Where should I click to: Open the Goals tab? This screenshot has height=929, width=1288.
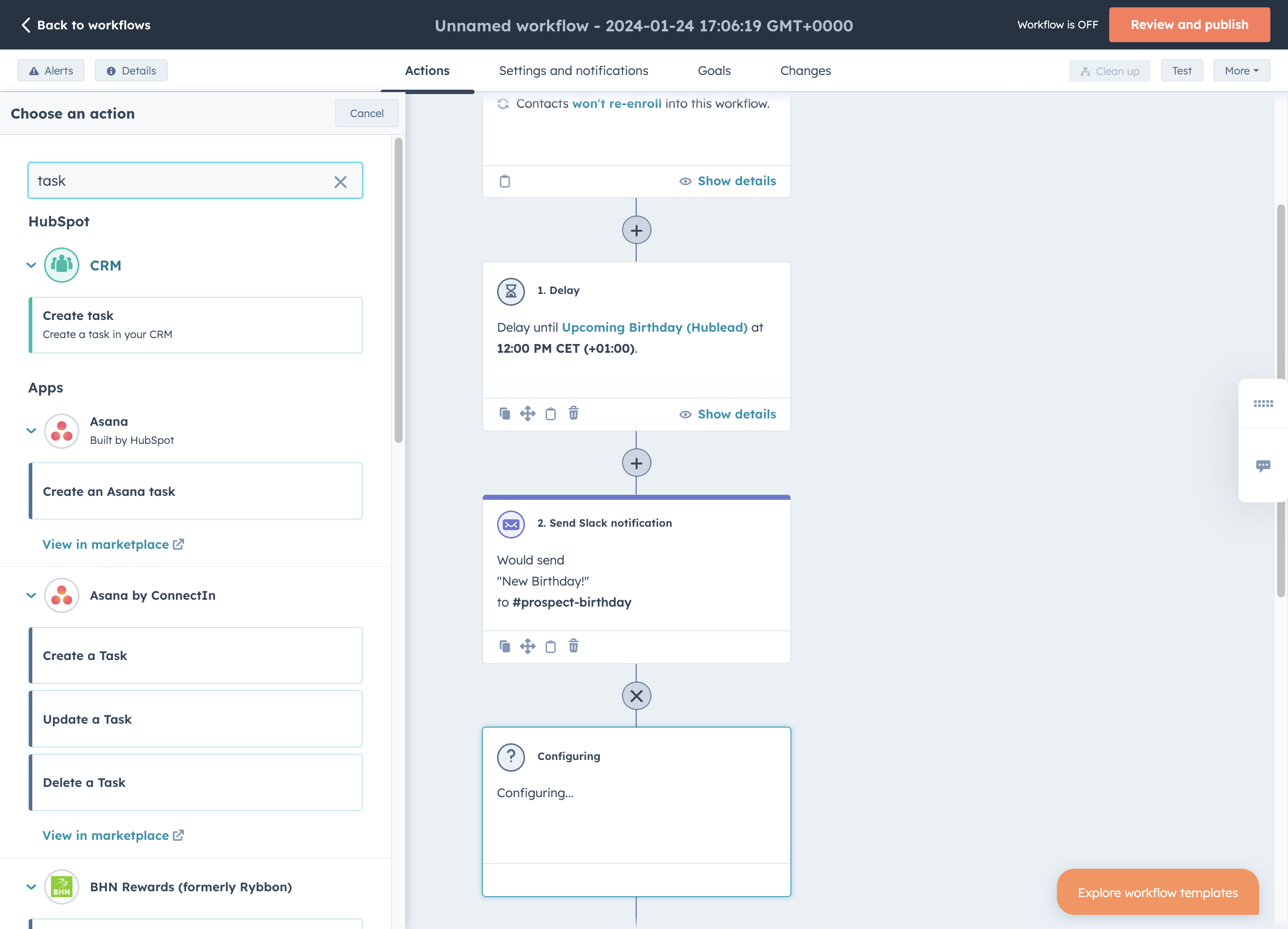714,71
